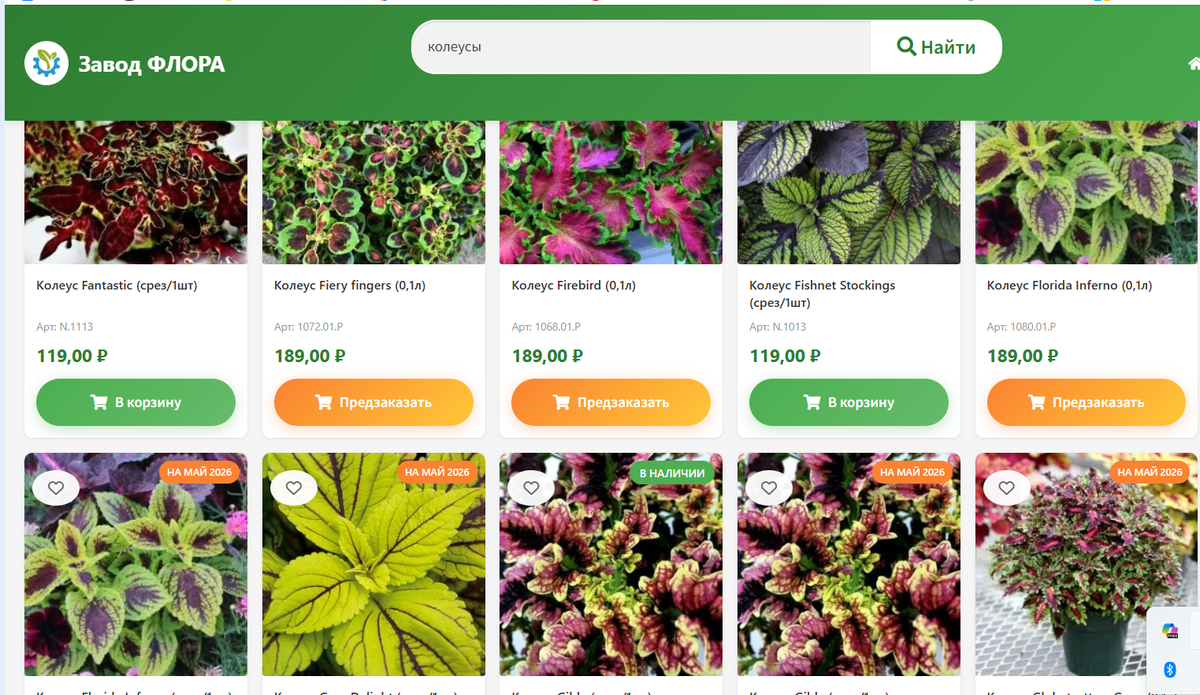Open the Колеус Fishnet Stockings title link
This screenshot has height=695, width=1200.
(822, 294)
